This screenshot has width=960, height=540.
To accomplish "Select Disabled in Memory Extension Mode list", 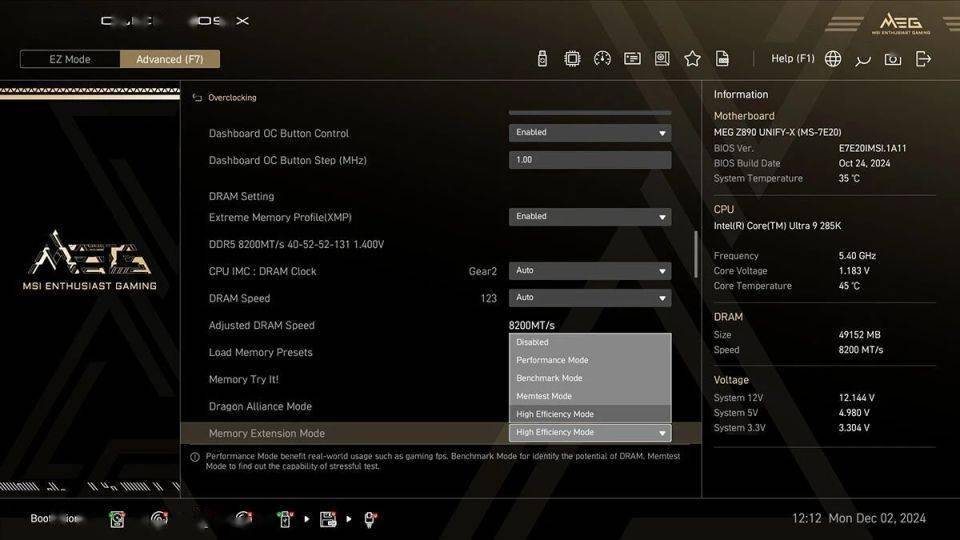I will click(x=589, y=342).
